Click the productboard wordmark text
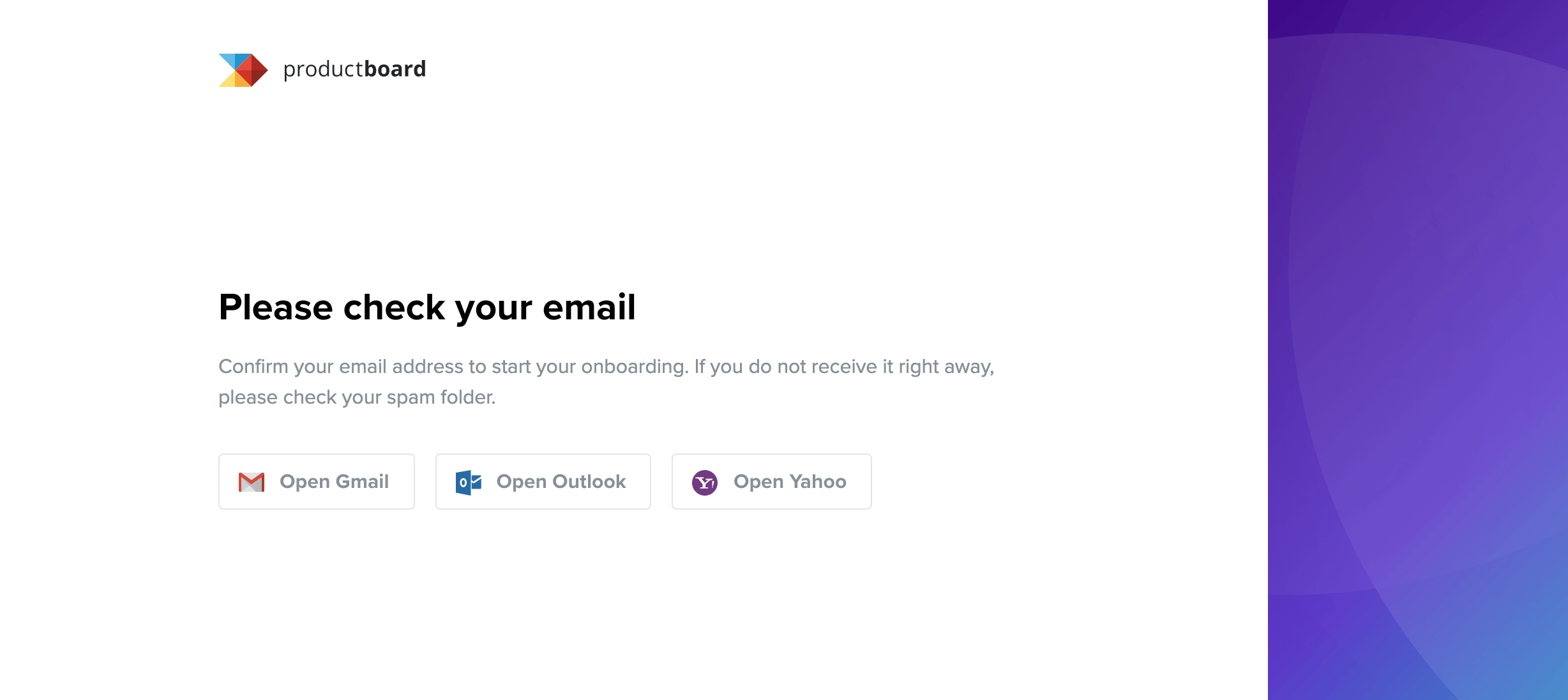The height and width of the screenshot is (700, 1568). tap(354, 69)
